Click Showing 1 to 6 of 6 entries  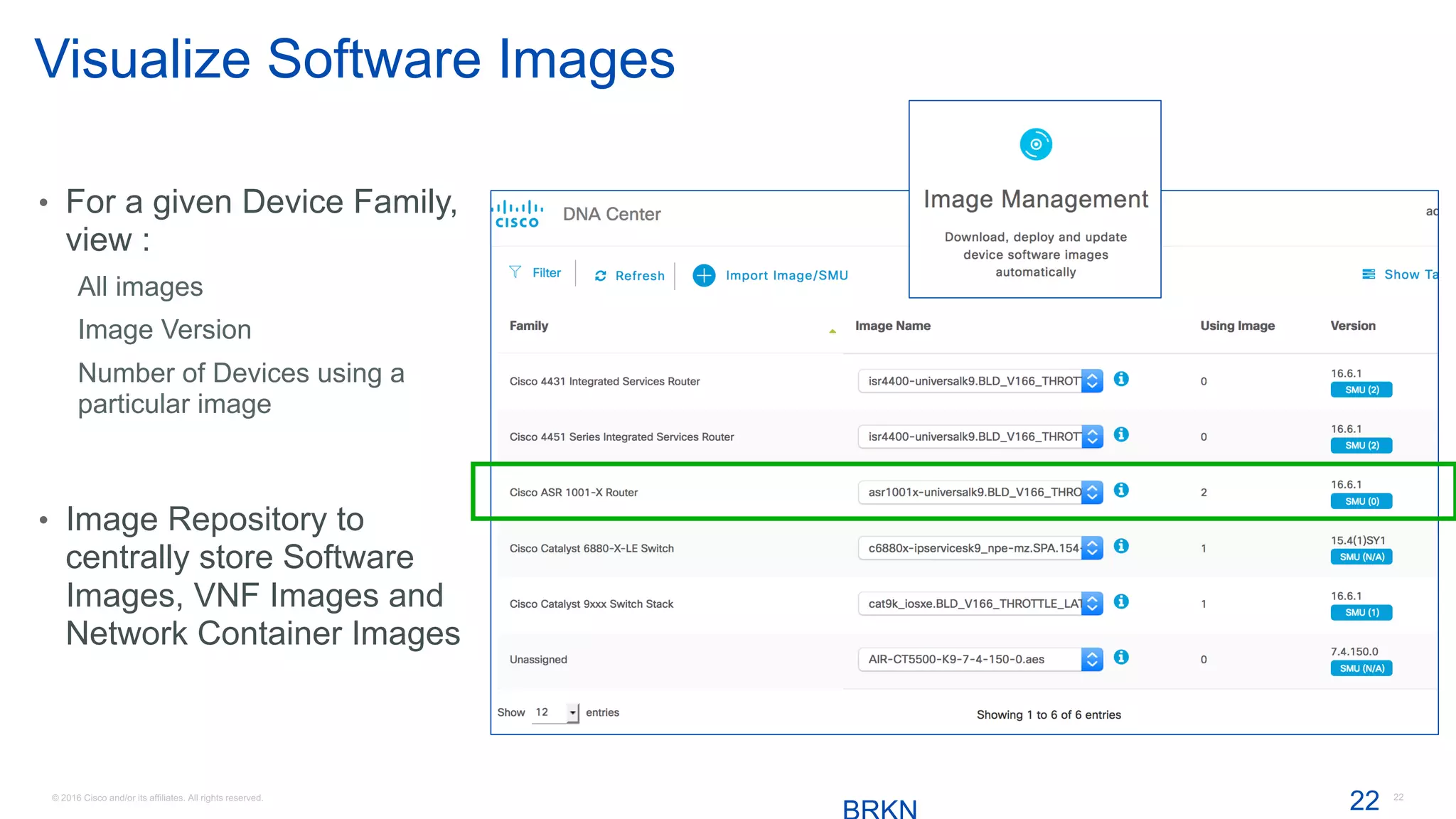[1049, 714]
